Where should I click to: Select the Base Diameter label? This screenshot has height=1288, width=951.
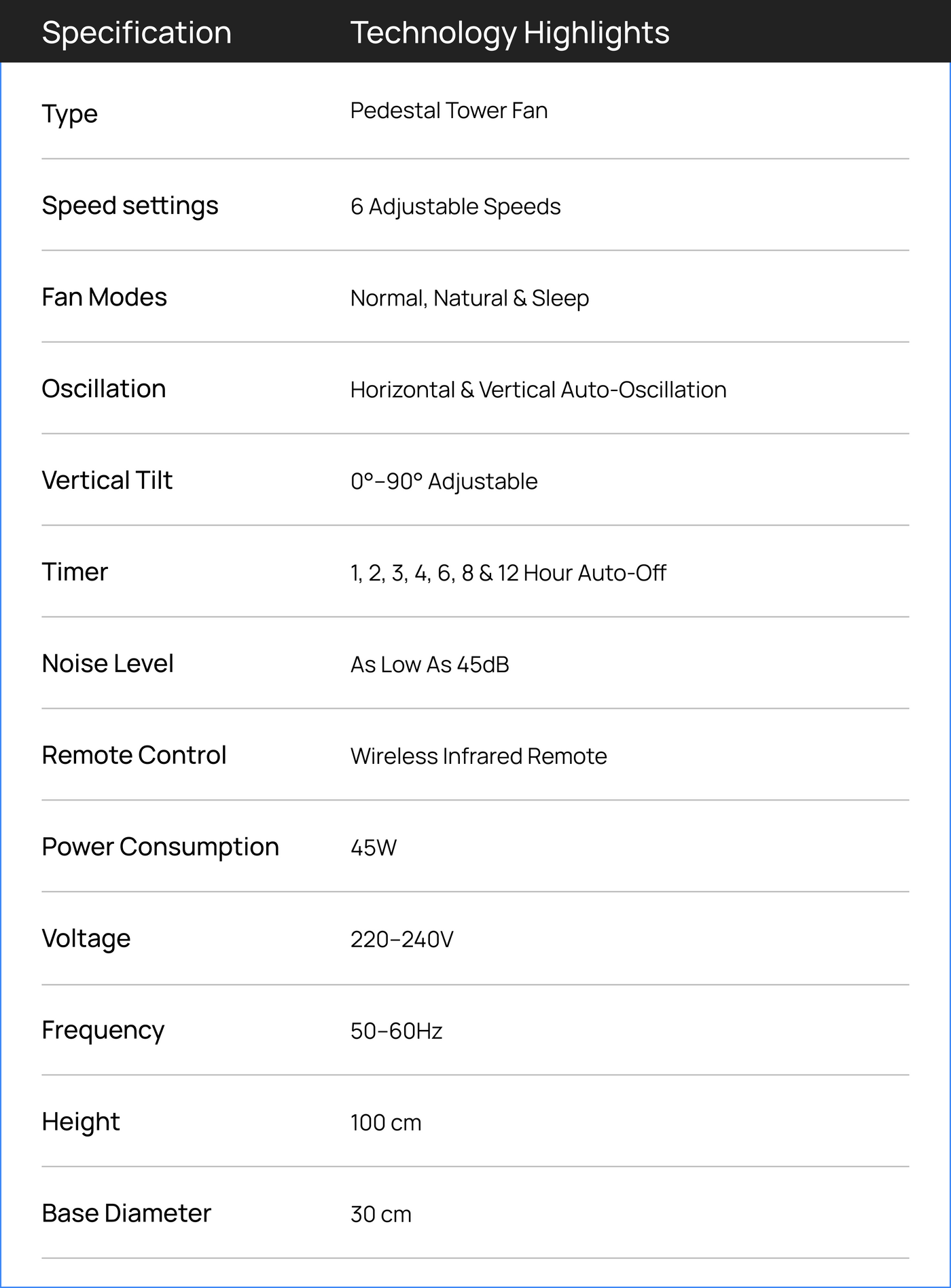[x=126, y=1213]
